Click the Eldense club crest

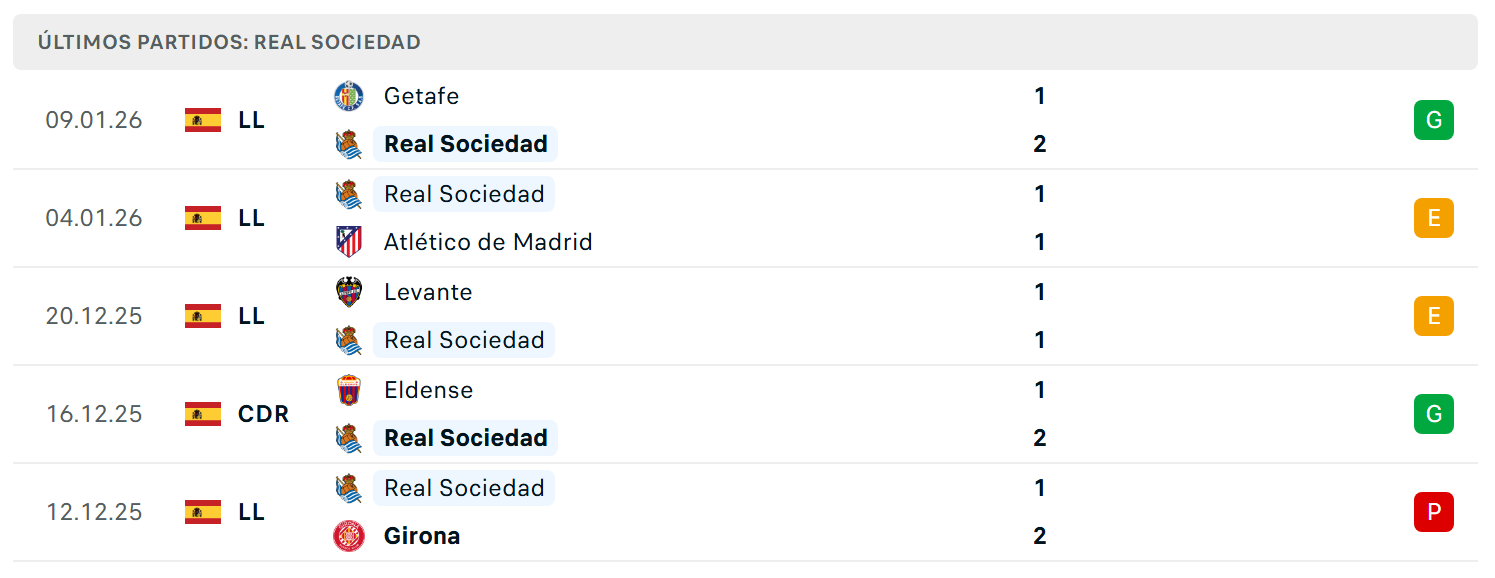tap(349, 390)
